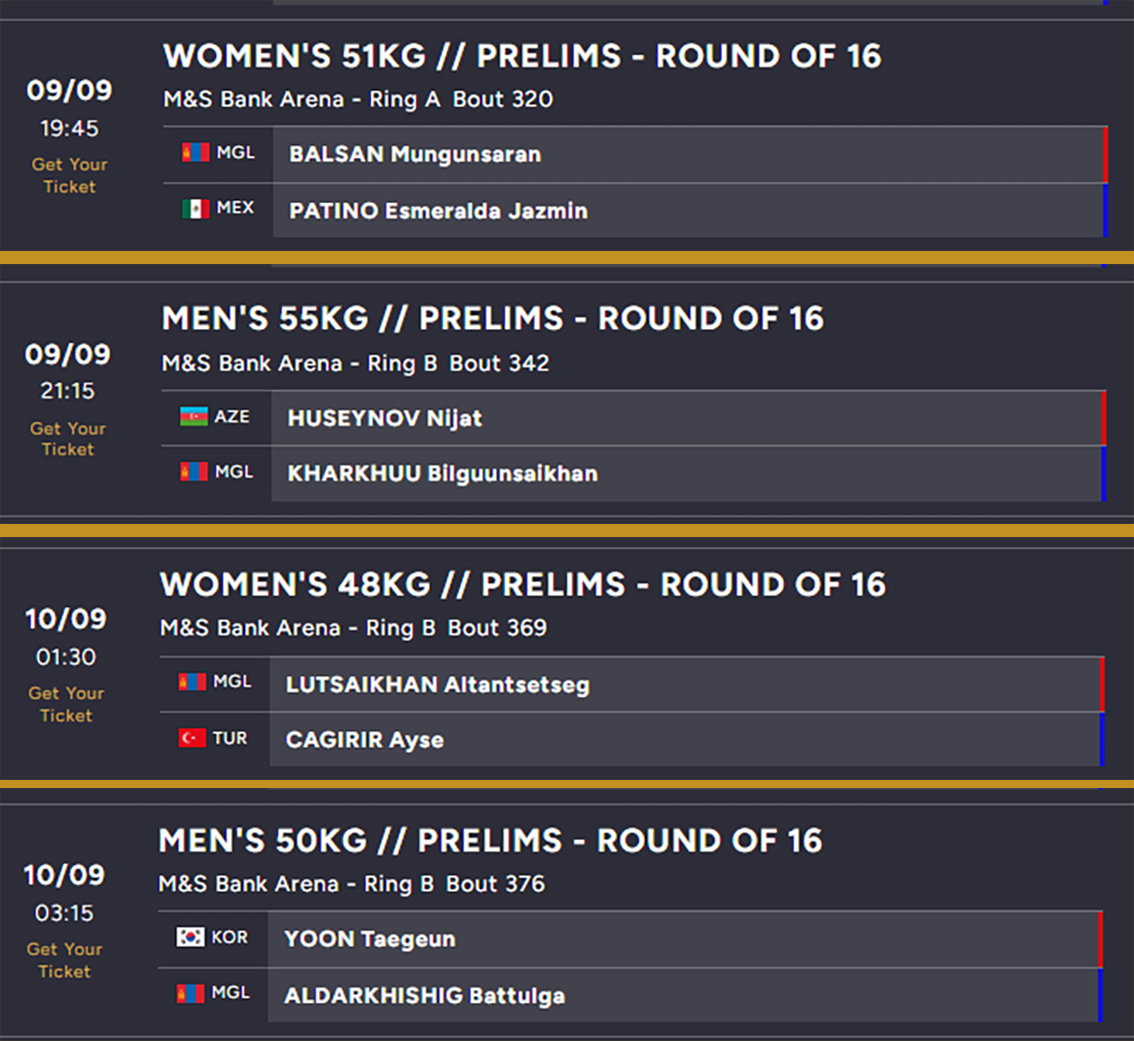Image resolution: width=1134 pixels, height=1041 pixels.
Task: Get your ticket for Women's 48KG bout
Action: tap(66, 704)
